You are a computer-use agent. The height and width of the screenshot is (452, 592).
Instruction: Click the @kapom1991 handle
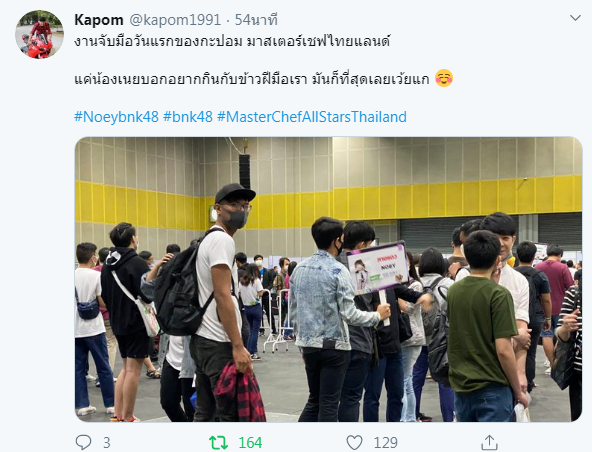(x=175, y=20)
